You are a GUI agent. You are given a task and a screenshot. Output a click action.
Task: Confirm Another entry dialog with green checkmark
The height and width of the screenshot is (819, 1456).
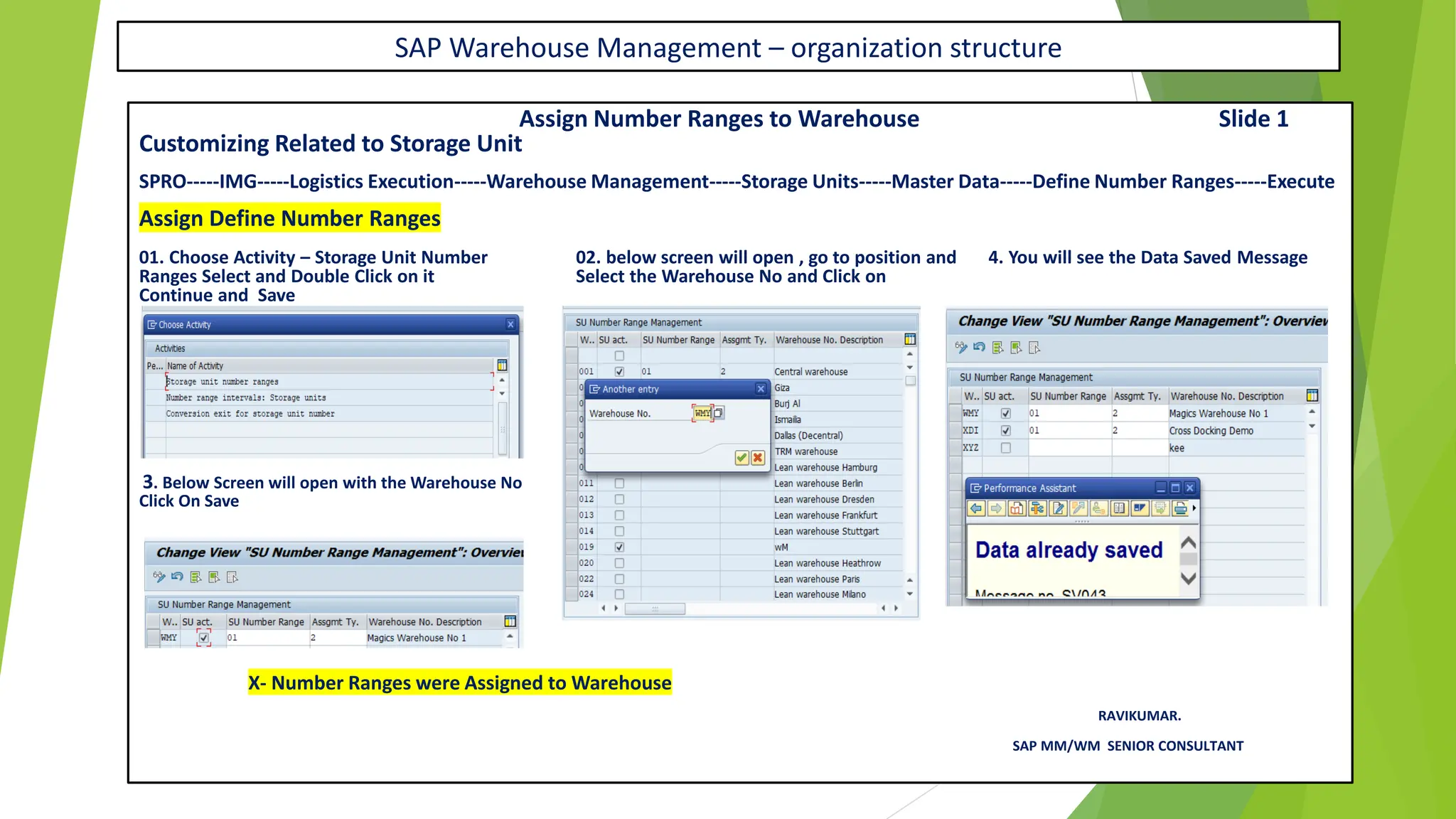742,458
